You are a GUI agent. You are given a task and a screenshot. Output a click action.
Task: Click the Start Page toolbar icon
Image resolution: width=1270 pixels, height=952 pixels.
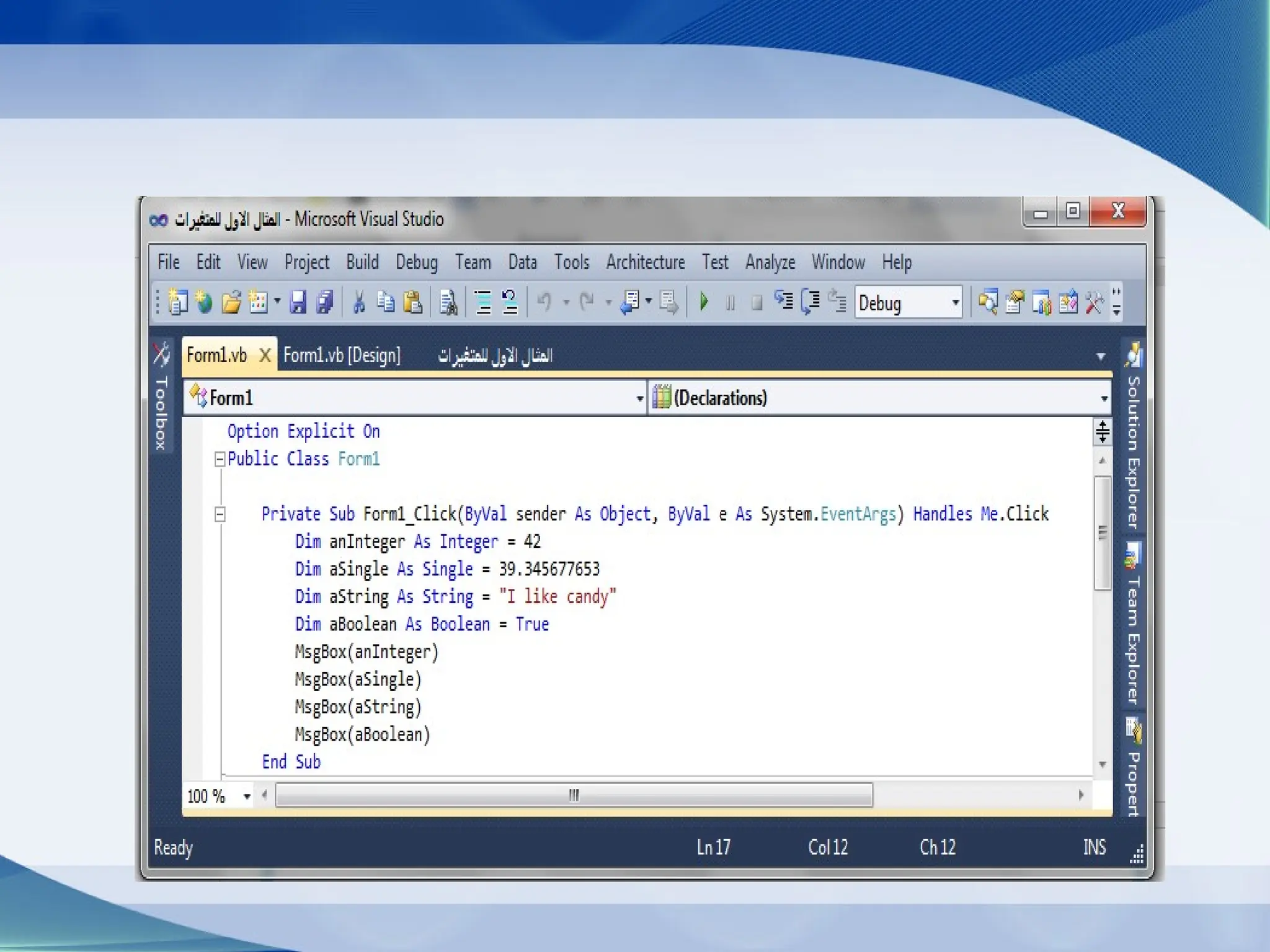[x=1068, y=302]
